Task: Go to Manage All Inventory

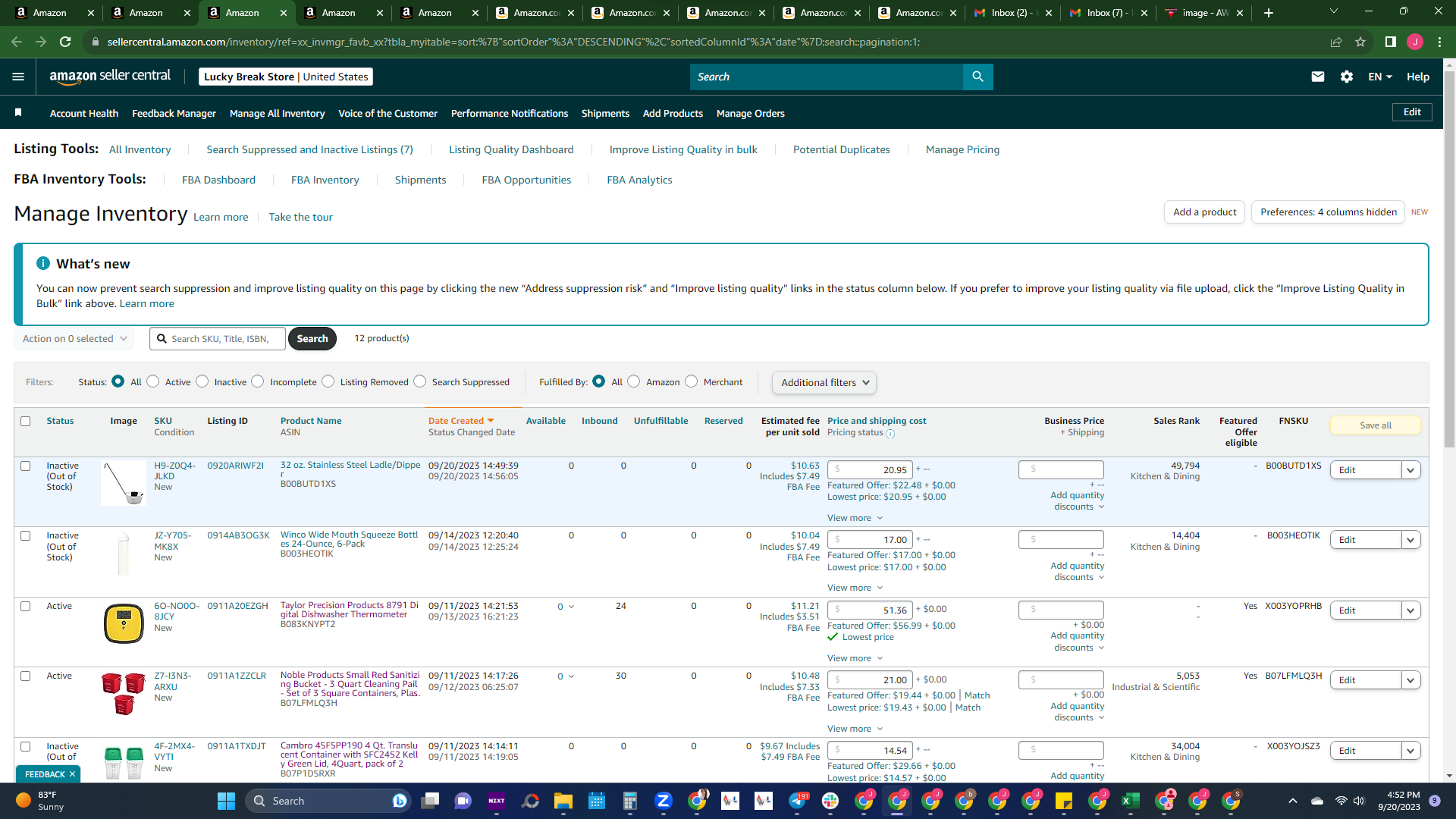Action: coord(277,113)
